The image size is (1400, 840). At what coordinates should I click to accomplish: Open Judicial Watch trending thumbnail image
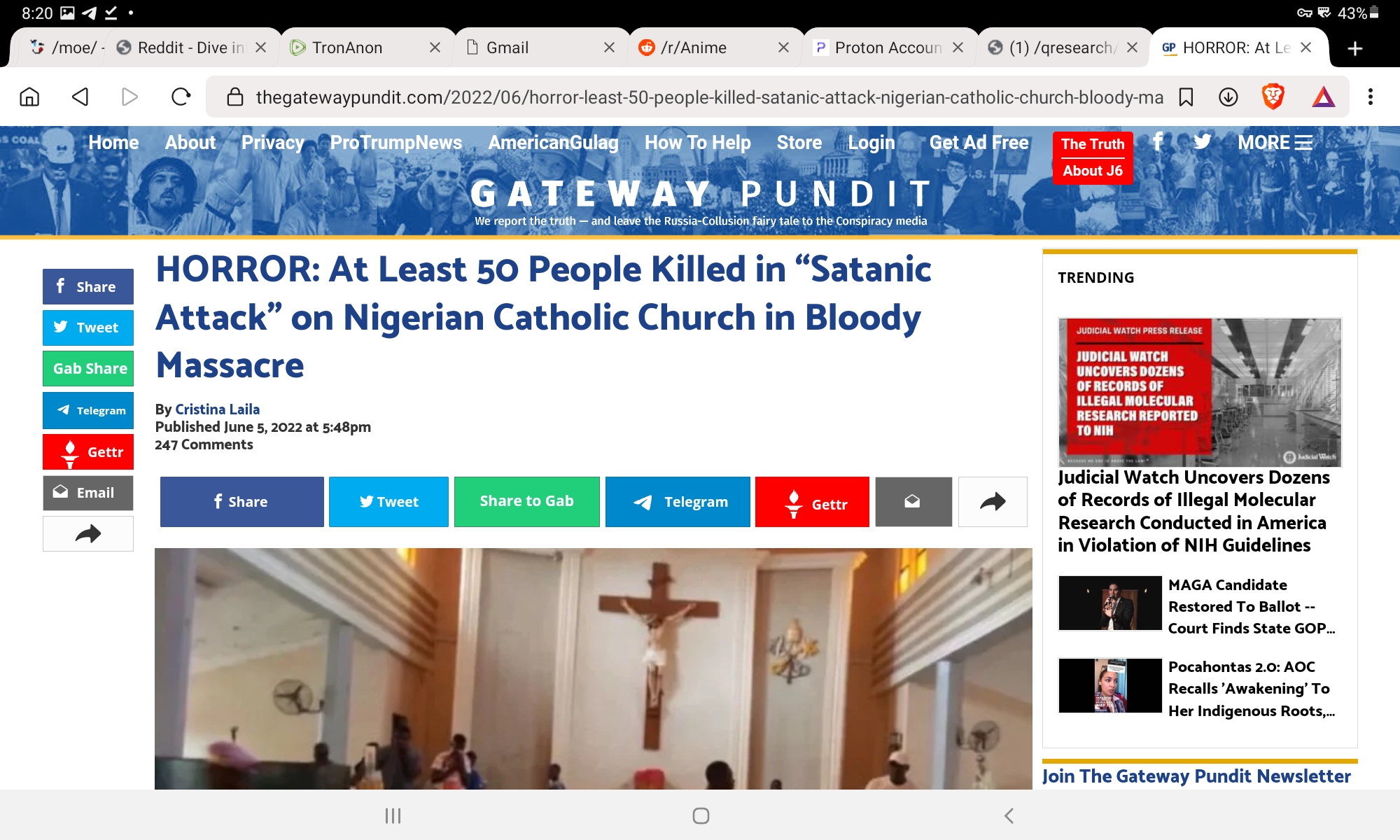(1200, 392)
